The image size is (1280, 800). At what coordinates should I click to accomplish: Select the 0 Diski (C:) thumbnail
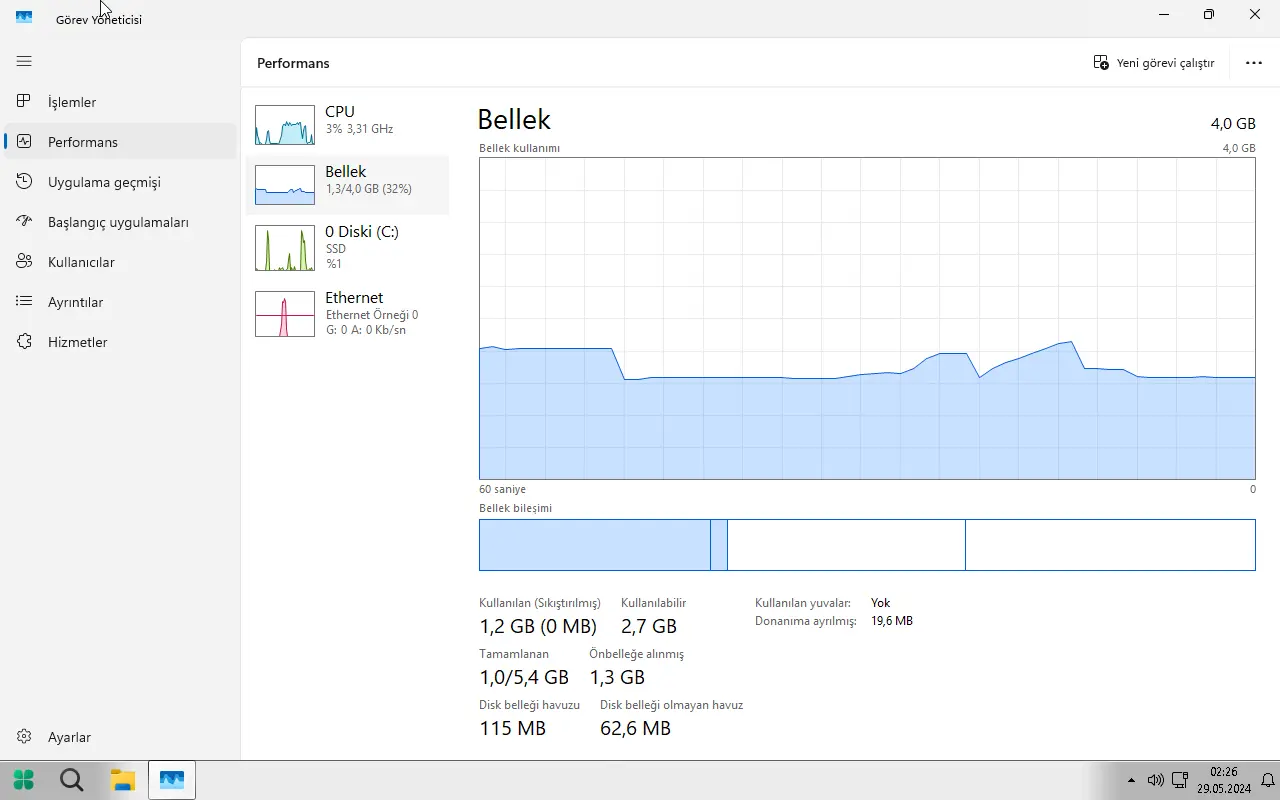coord(285,248)
